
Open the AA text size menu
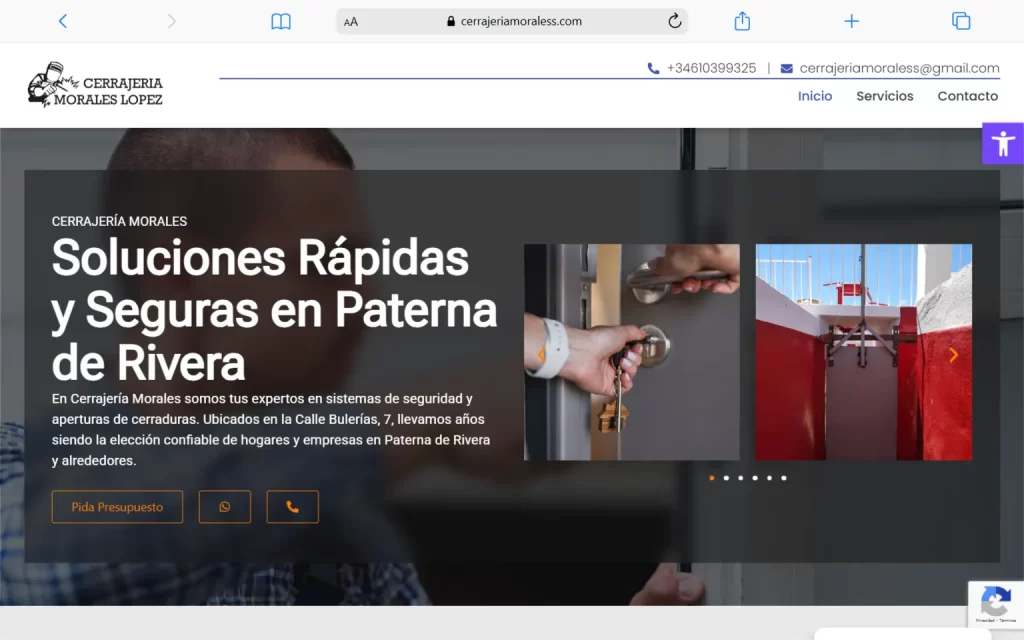coord(351,22)
